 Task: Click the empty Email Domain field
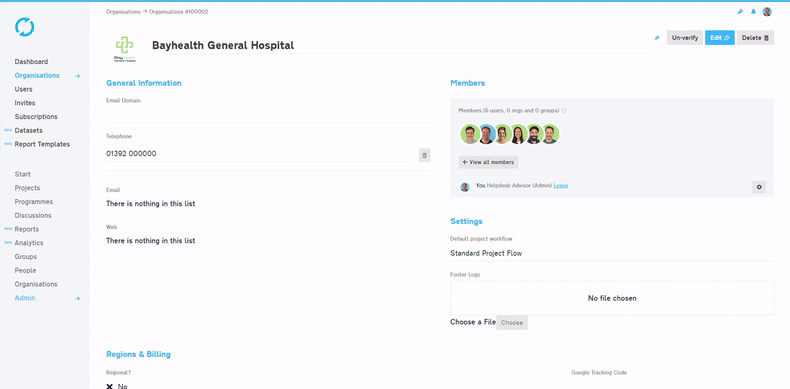pos(268,115)
